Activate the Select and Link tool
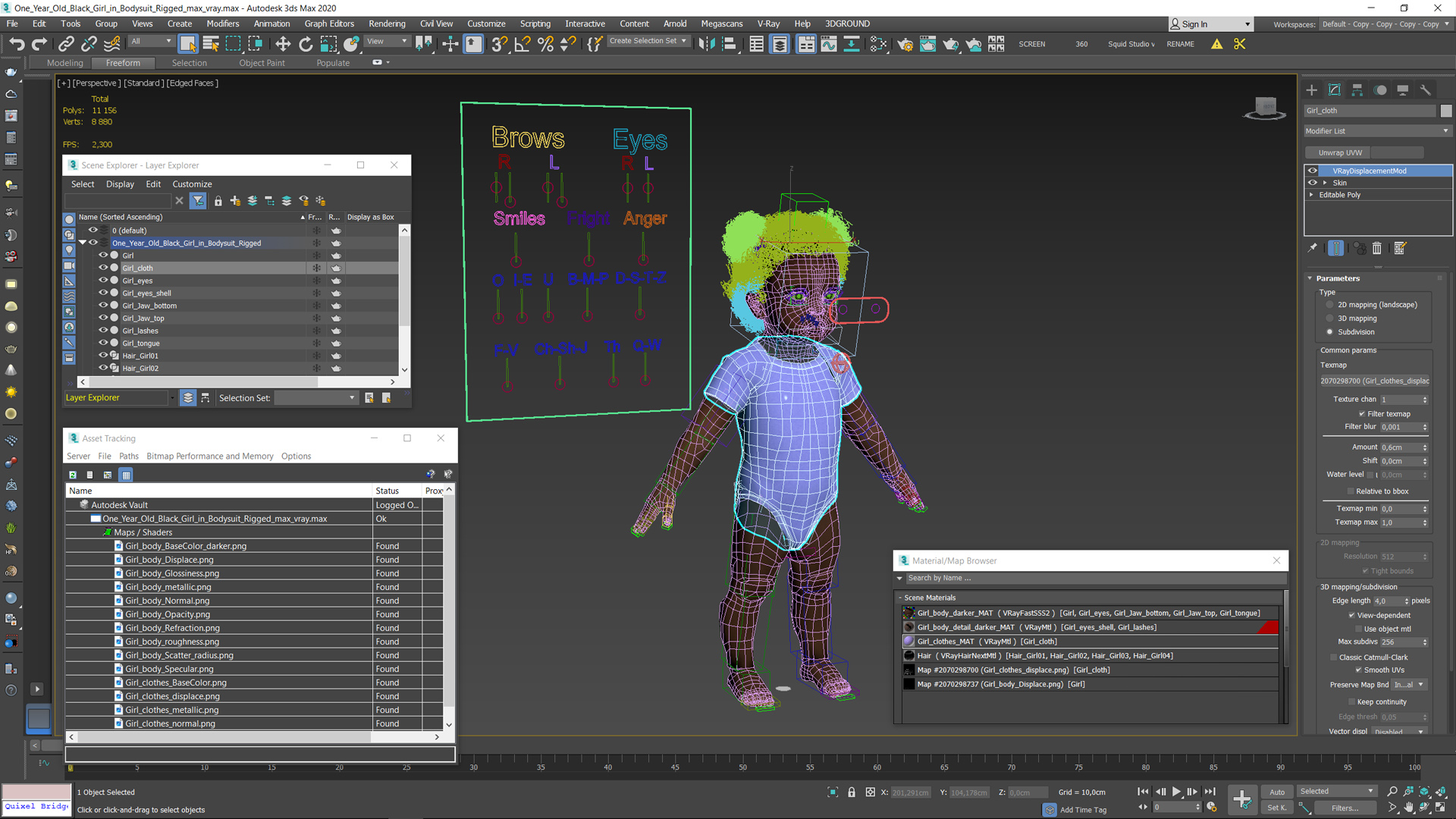This screenshot has height=819, width=1456. point(66,44)
